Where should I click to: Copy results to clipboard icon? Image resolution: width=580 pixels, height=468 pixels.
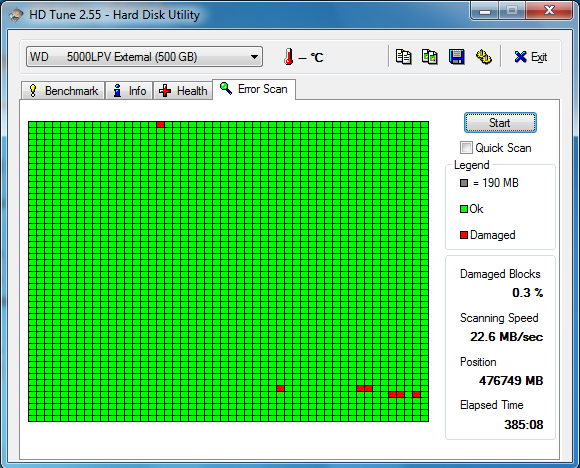(x=403, y=57)
